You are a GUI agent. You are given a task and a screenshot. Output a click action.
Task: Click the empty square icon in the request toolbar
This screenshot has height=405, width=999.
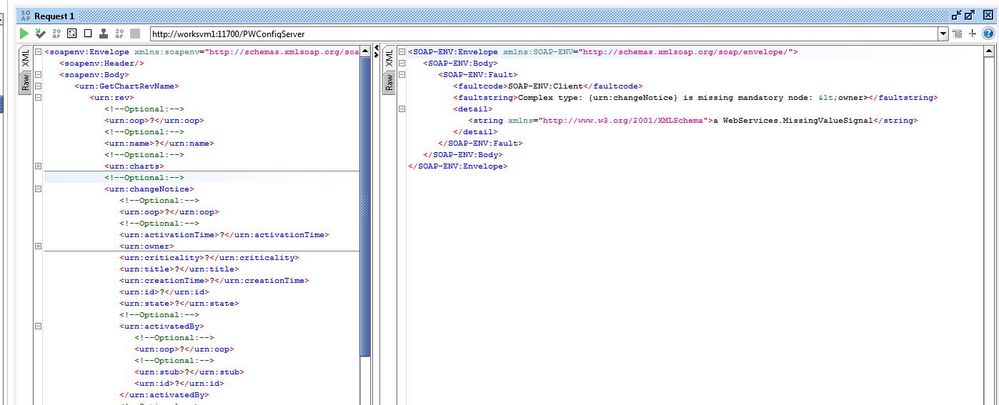[x=88, y=34]
